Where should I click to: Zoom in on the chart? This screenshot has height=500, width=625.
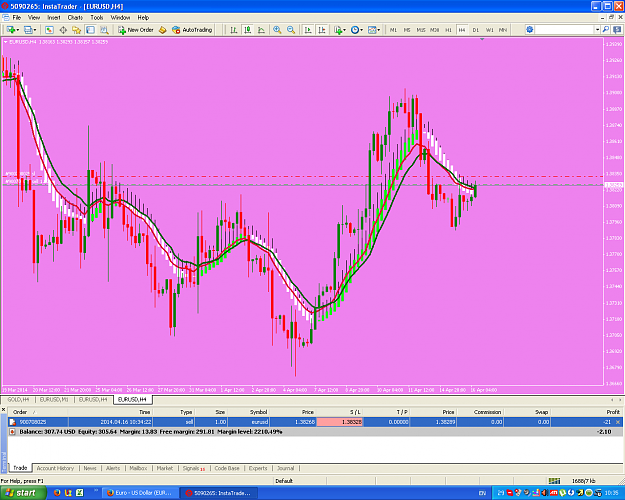(277, 30)
